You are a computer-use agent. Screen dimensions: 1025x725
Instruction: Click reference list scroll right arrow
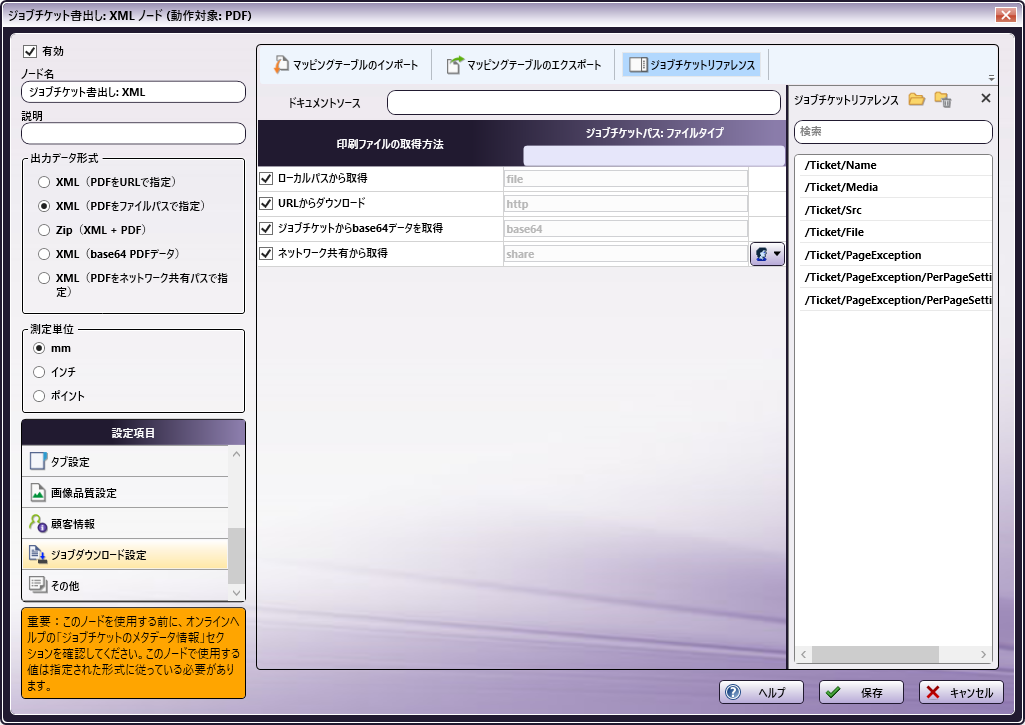click(x=983, y=654)
